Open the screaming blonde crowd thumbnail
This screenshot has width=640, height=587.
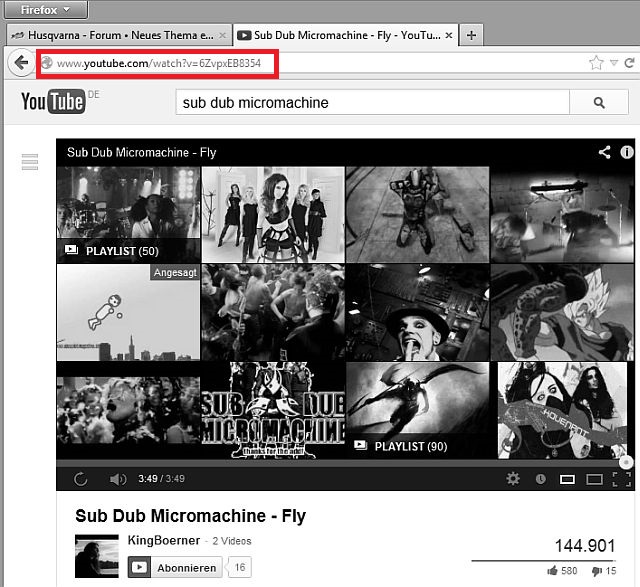[129, 410]
